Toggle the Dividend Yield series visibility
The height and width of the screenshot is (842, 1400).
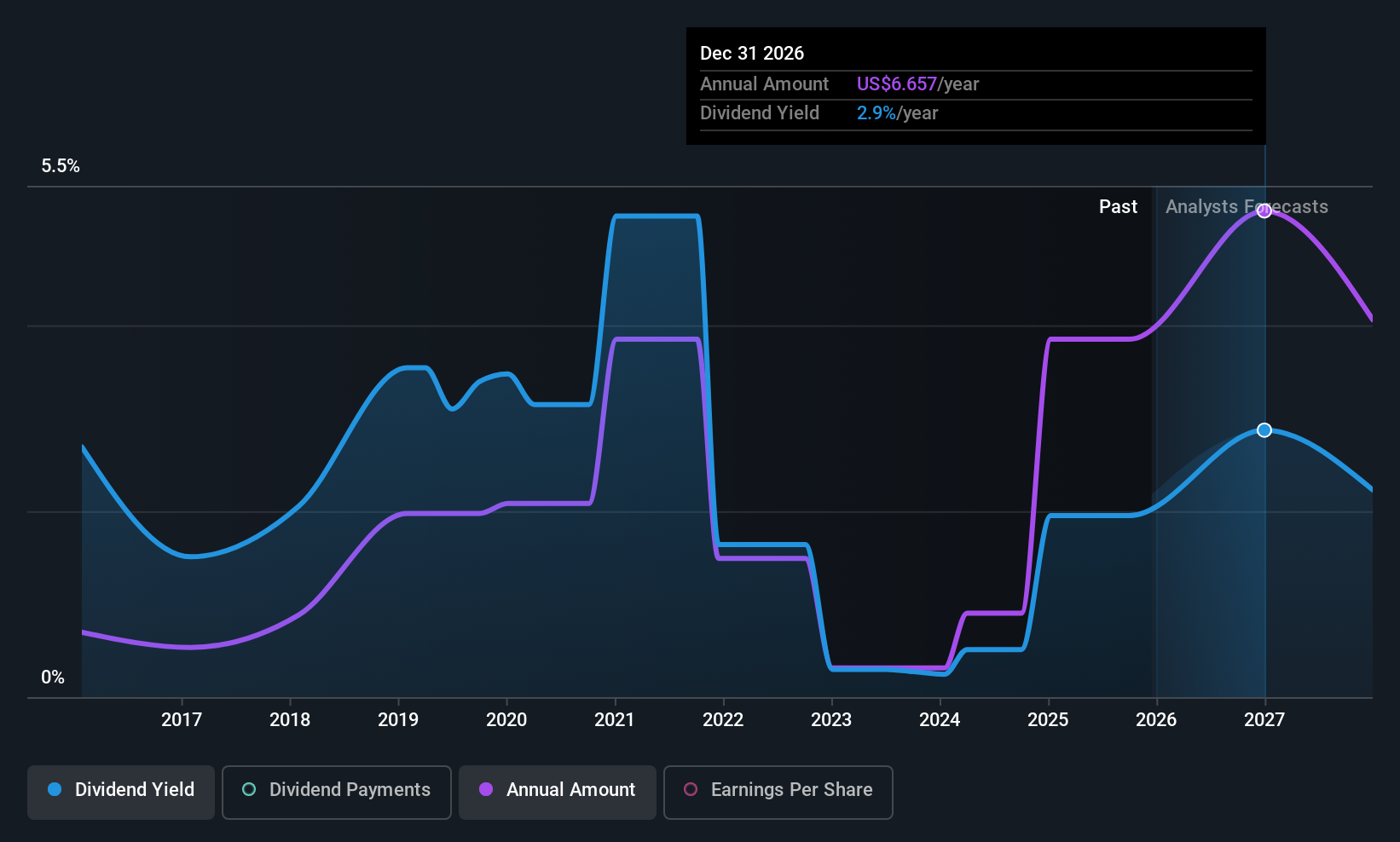tap(120, 792)
